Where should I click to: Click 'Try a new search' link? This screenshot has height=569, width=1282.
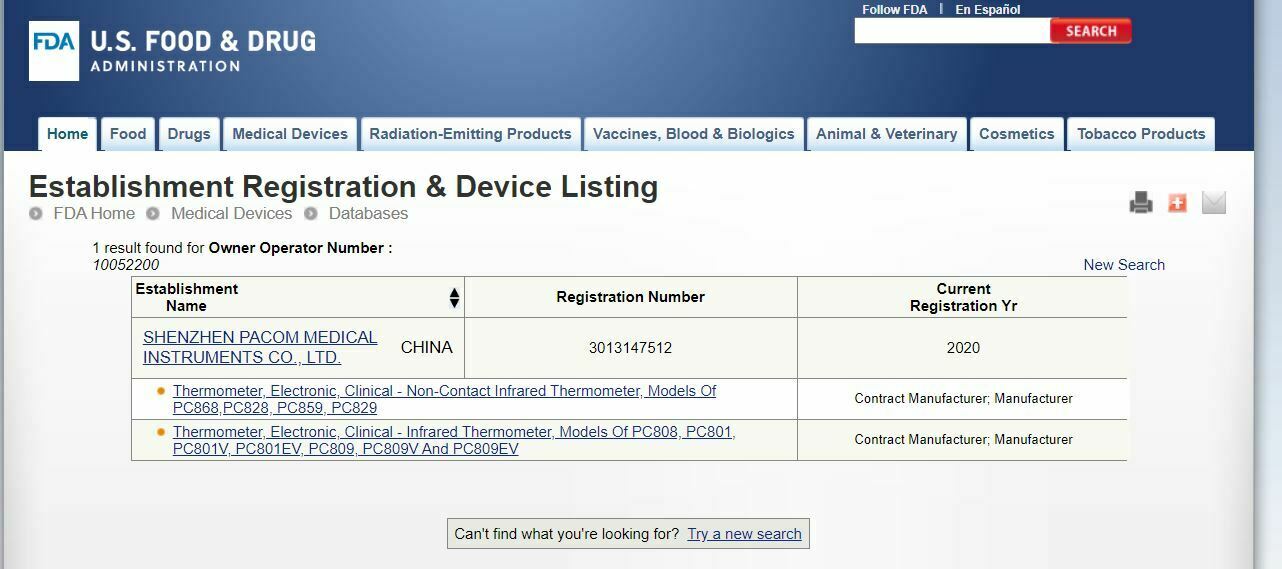(744, 534)
